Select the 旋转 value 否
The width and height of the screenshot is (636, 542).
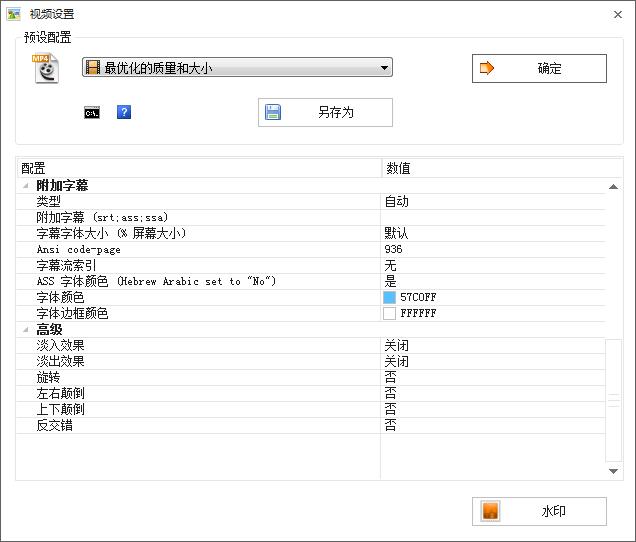(390, 377)
